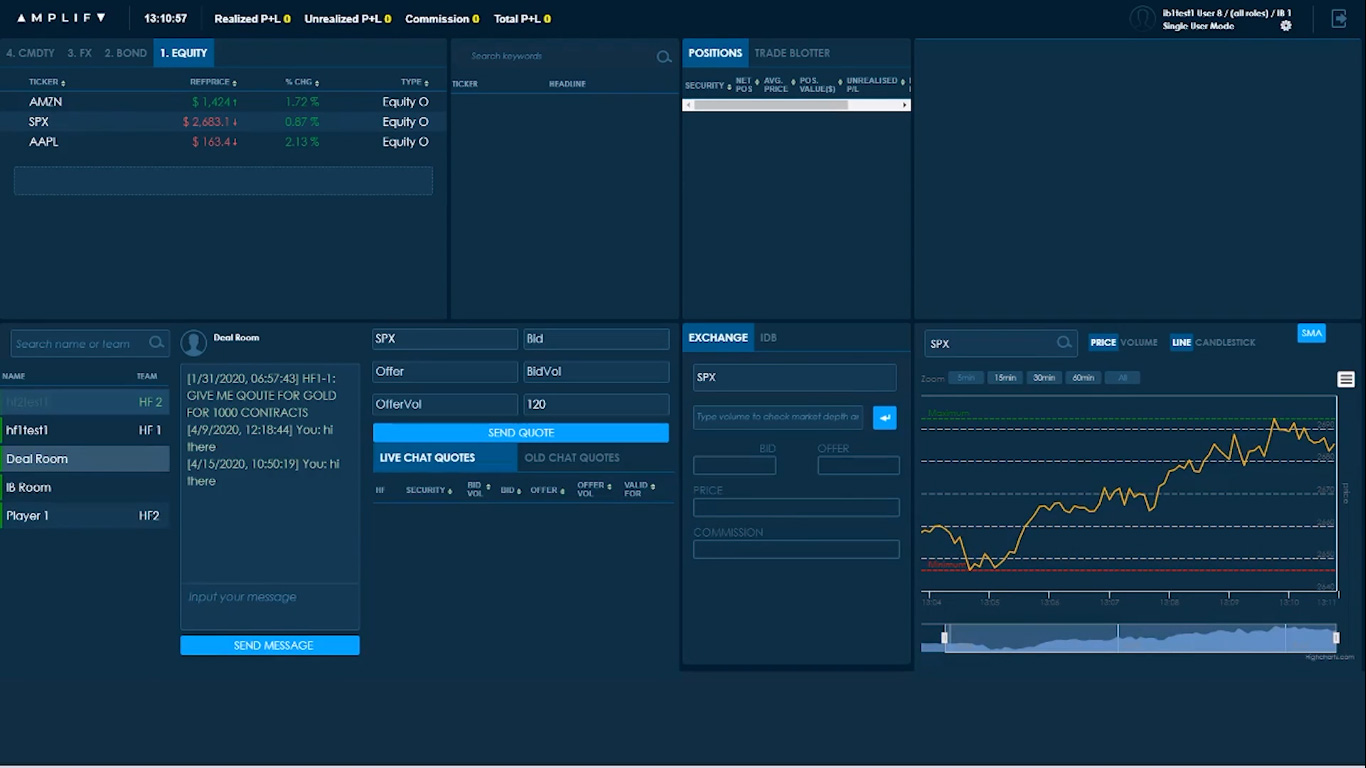Select Player 1 in the contact list
This screenshot has height=768, width=1366.
(x=85, y=516)
